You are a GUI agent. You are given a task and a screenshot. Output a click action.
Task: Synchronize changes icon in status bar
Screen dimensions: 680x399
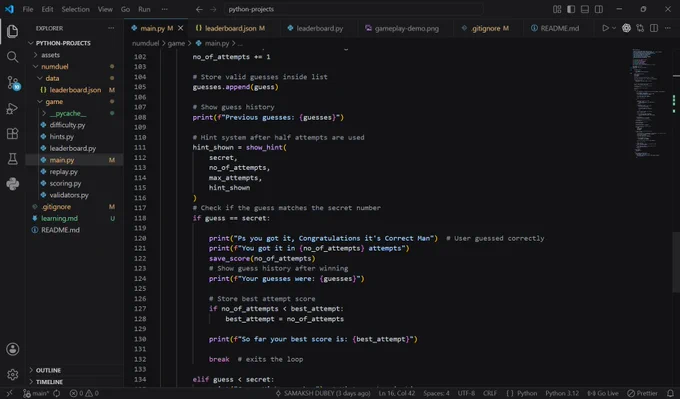[57, 393]
